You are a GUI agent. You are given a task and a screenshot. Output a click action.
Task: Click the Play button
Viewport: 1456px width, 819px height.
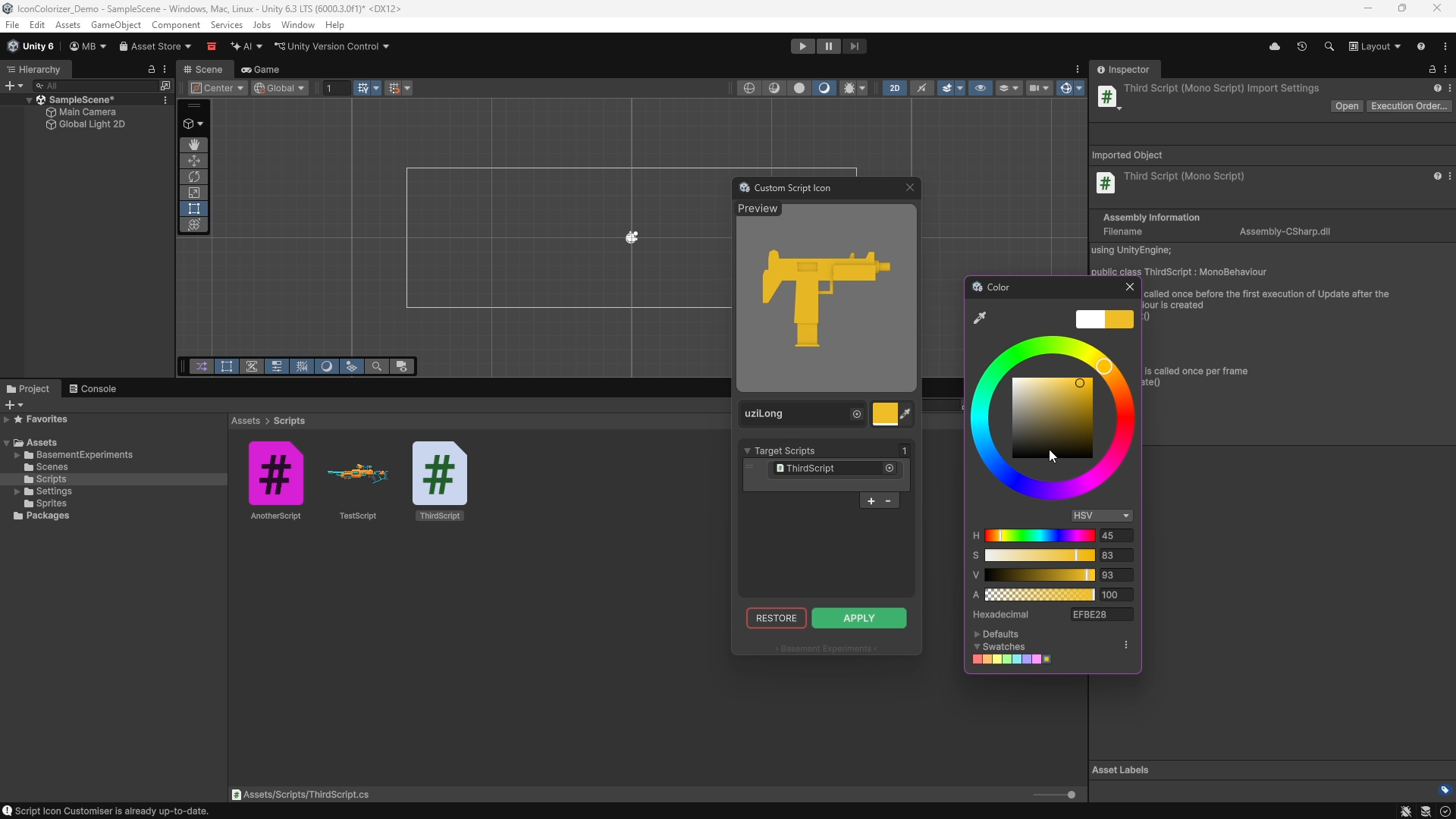click(x=802, y=46)
